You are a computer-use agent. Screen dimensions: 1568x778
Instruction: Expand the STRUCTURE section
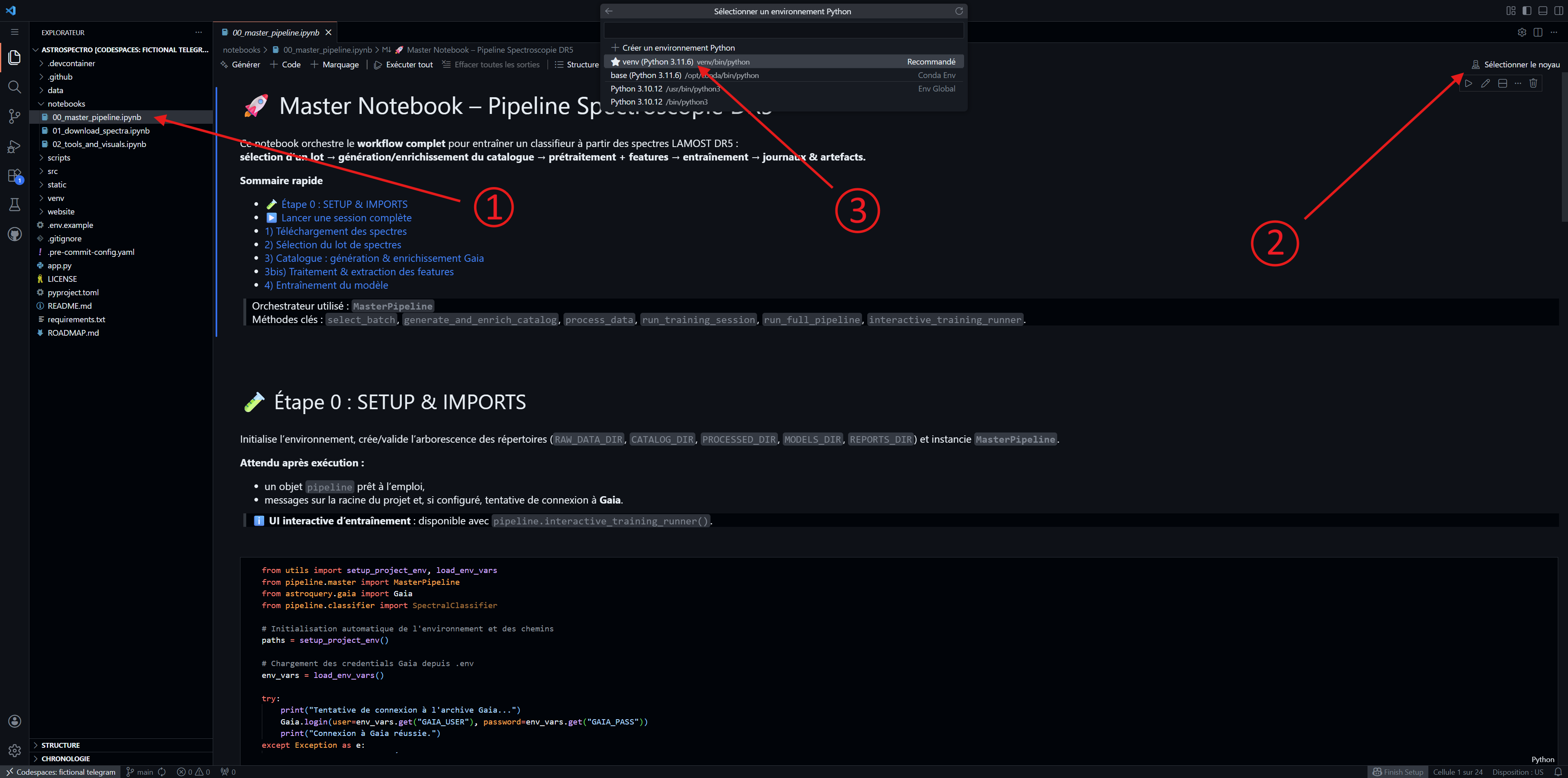click(60, 745)
